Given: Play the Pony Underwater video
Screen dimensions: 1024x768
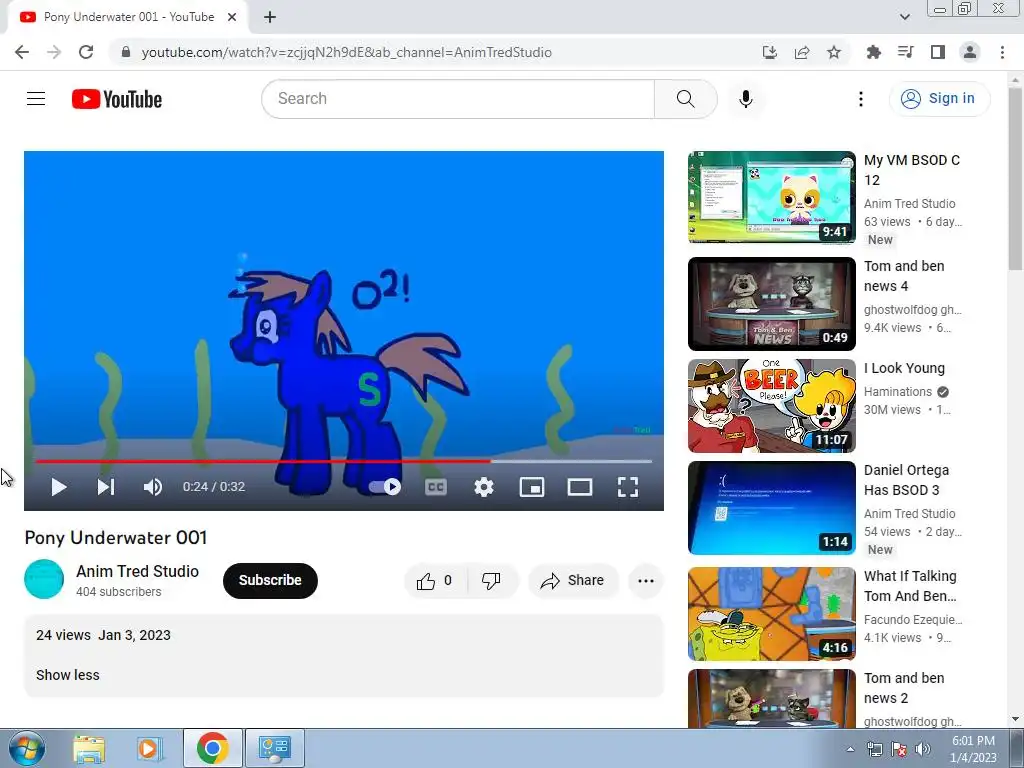Looking at the screenshot, I should (x=59, y=487).
